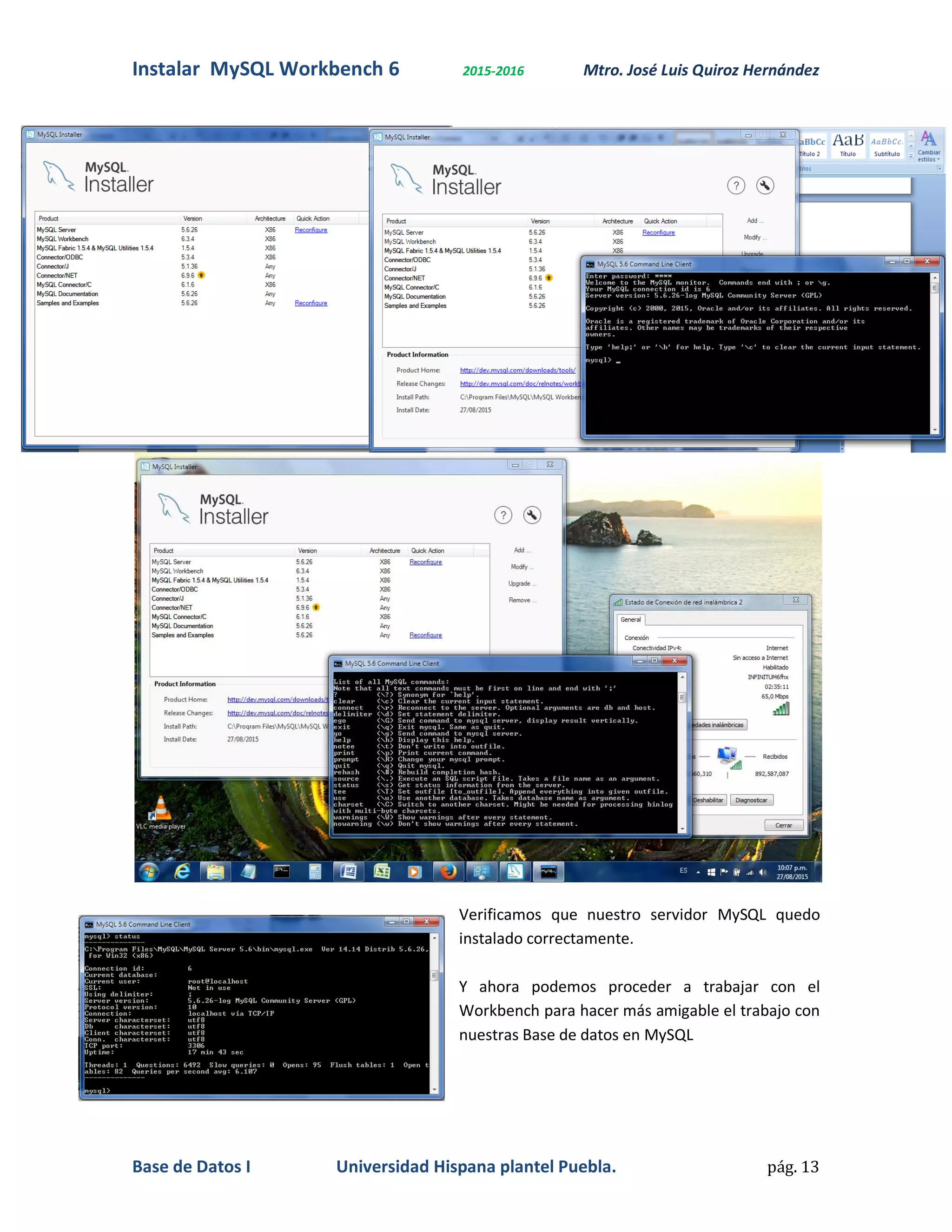This screenshot has width=952, height=1232.
Task: Click MySQL Server Reconfigure link beside Word ribbon
Action: [658, 232]
